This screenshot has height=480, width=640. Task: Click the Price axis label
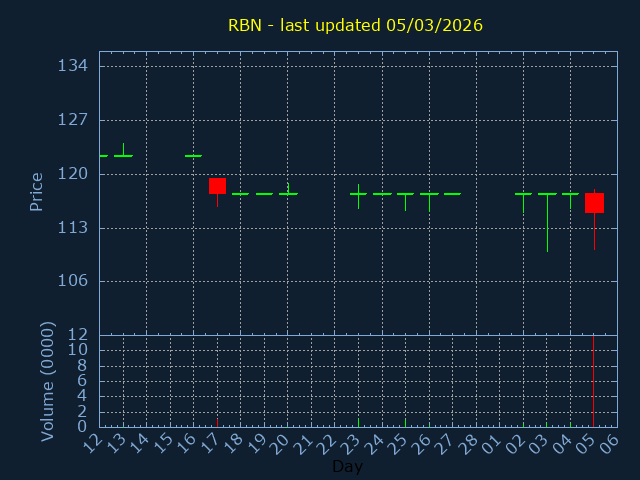coord(36,192)
